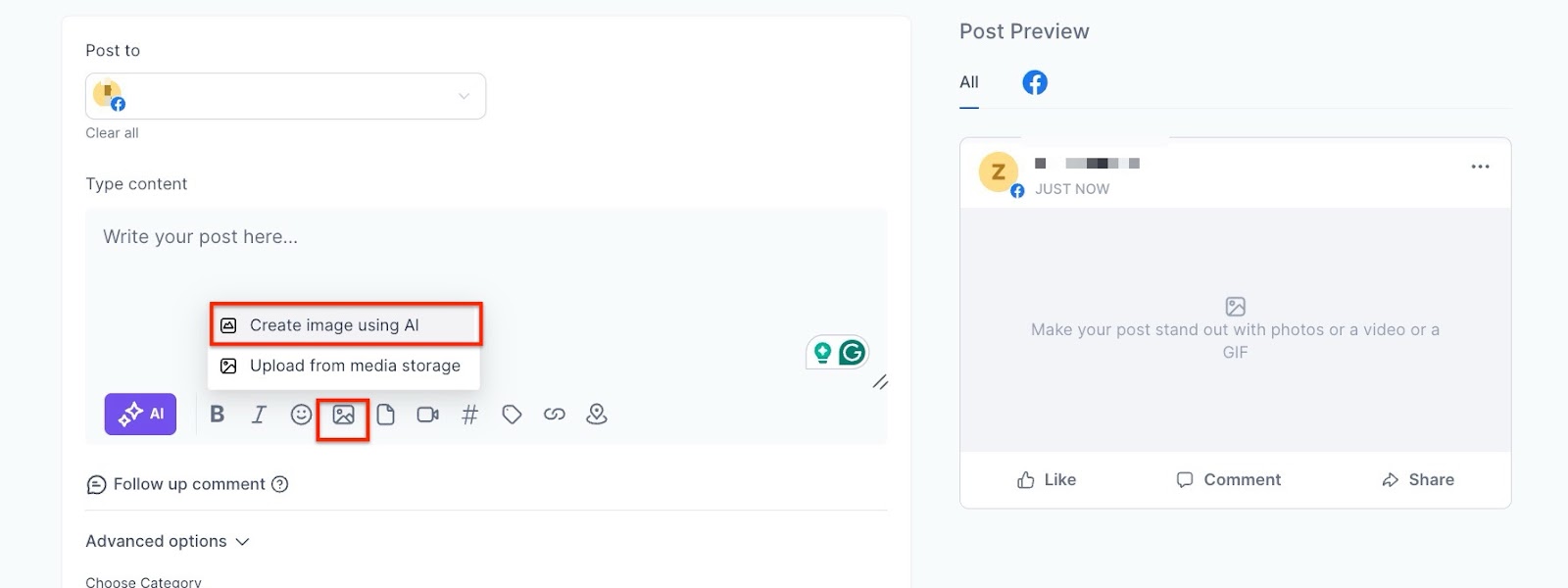Image resolution: width=1568 pixels, height=588 pixels.
Task: Open the Grammarly widget icon
Action: click(x=852, y=352)
